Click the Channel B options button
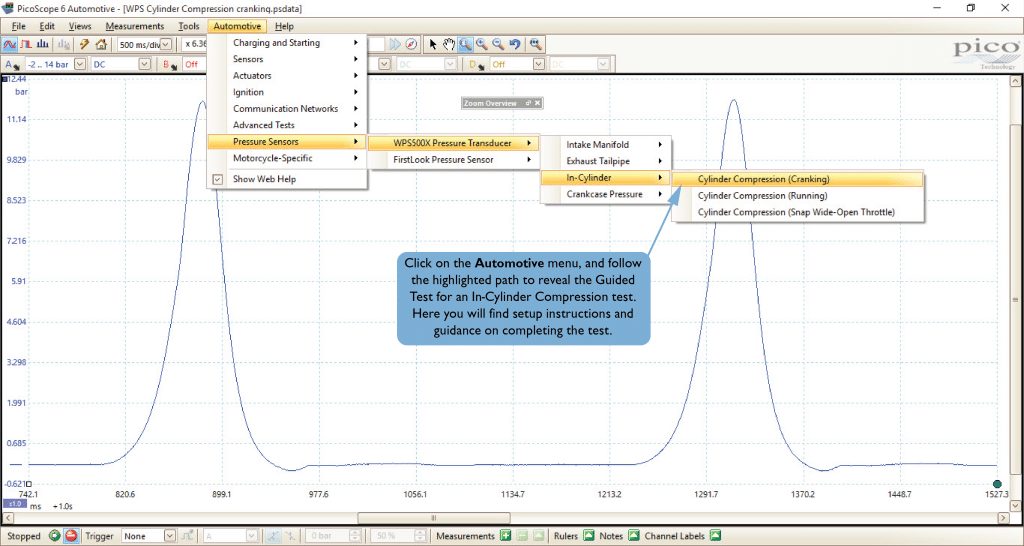 click(170, 64)
